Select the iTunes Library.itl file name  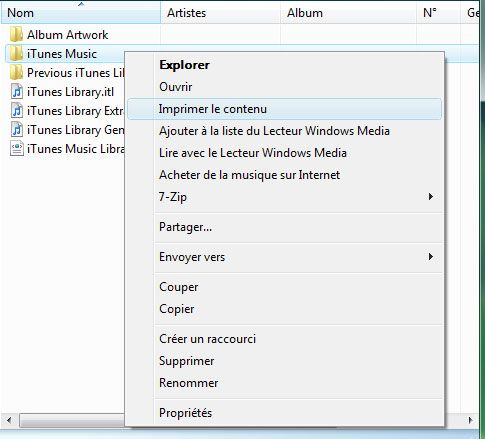point(70,92)
